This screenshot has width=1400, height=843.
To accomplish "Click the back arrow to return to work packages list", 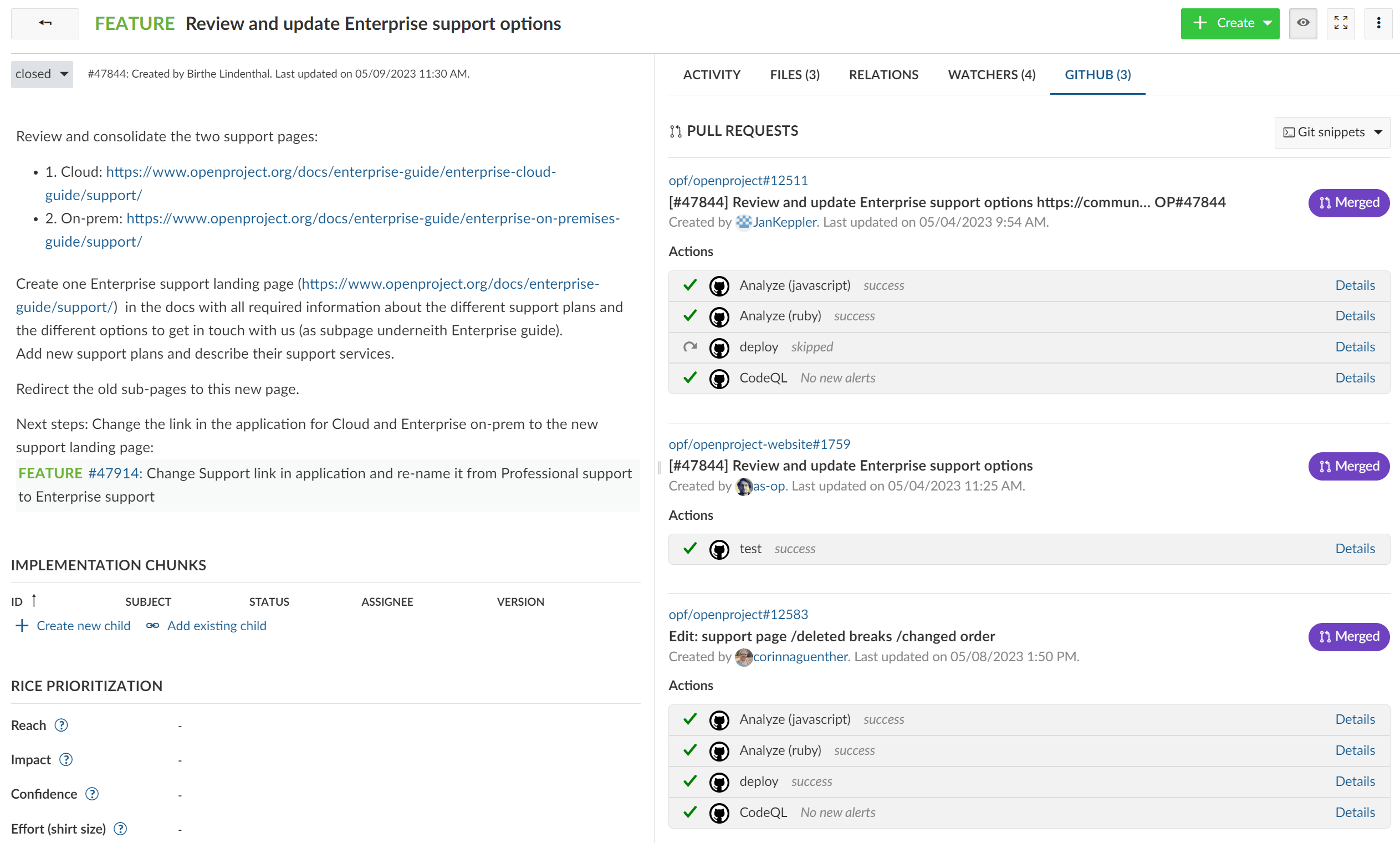I will pyautogui.click(x=45, y=23).
